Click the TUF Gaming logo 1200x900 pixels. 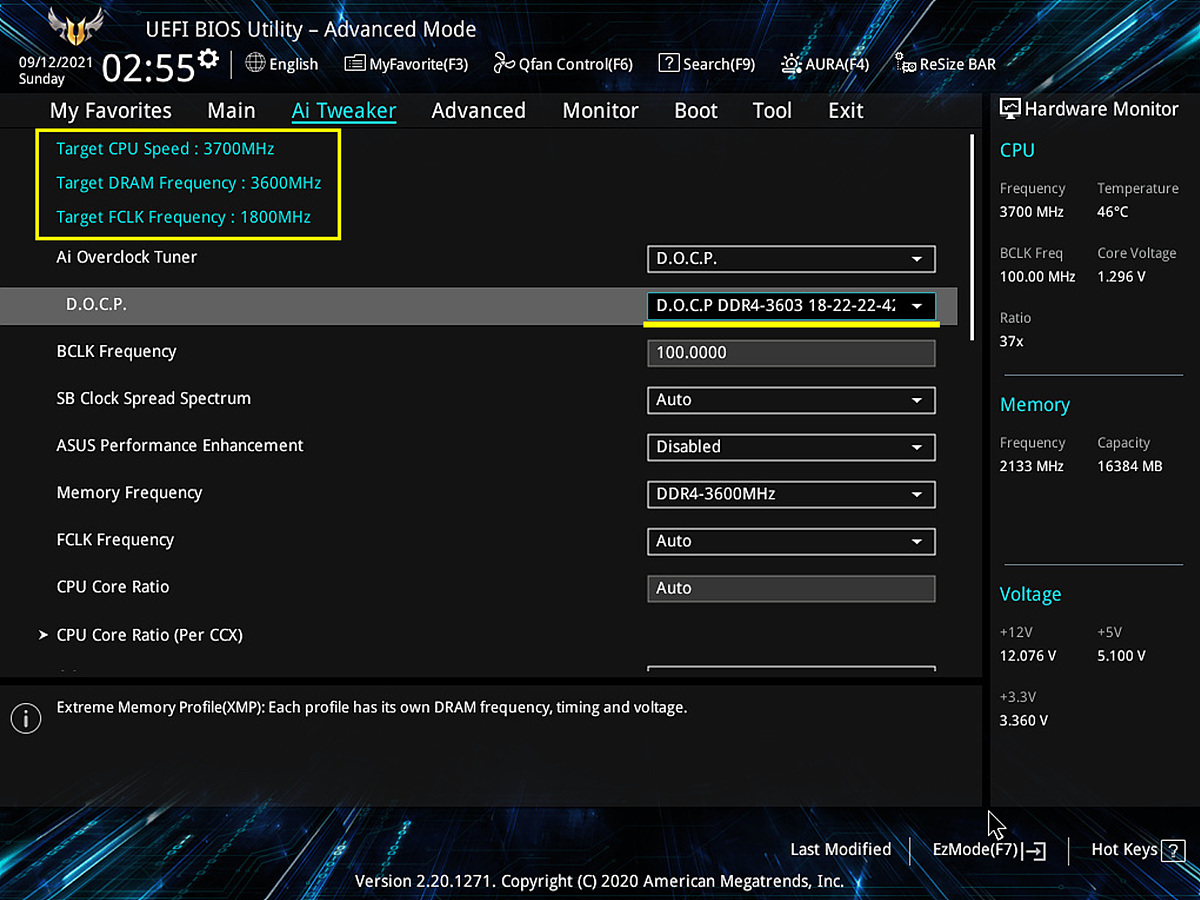[75, 25]
